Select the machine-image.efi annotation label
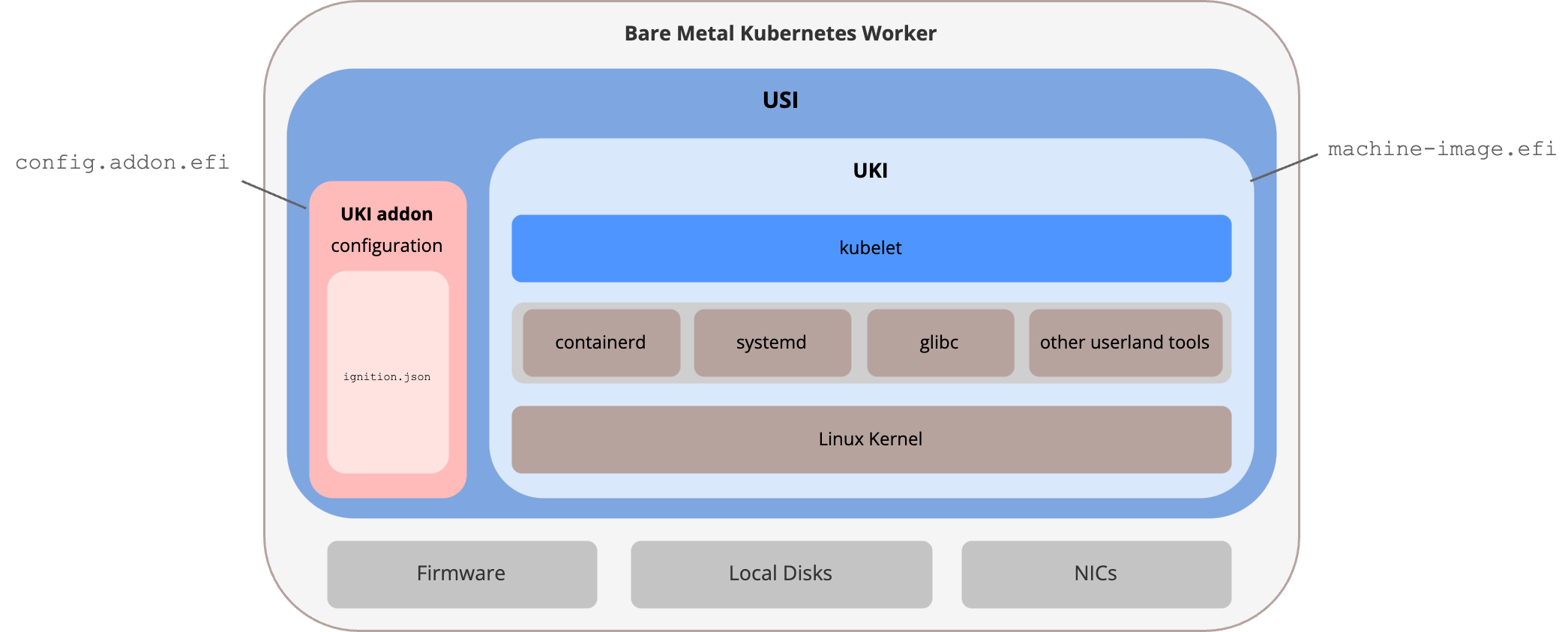The width and height of the screenshot is (1568, 632). click(1441, 149)
